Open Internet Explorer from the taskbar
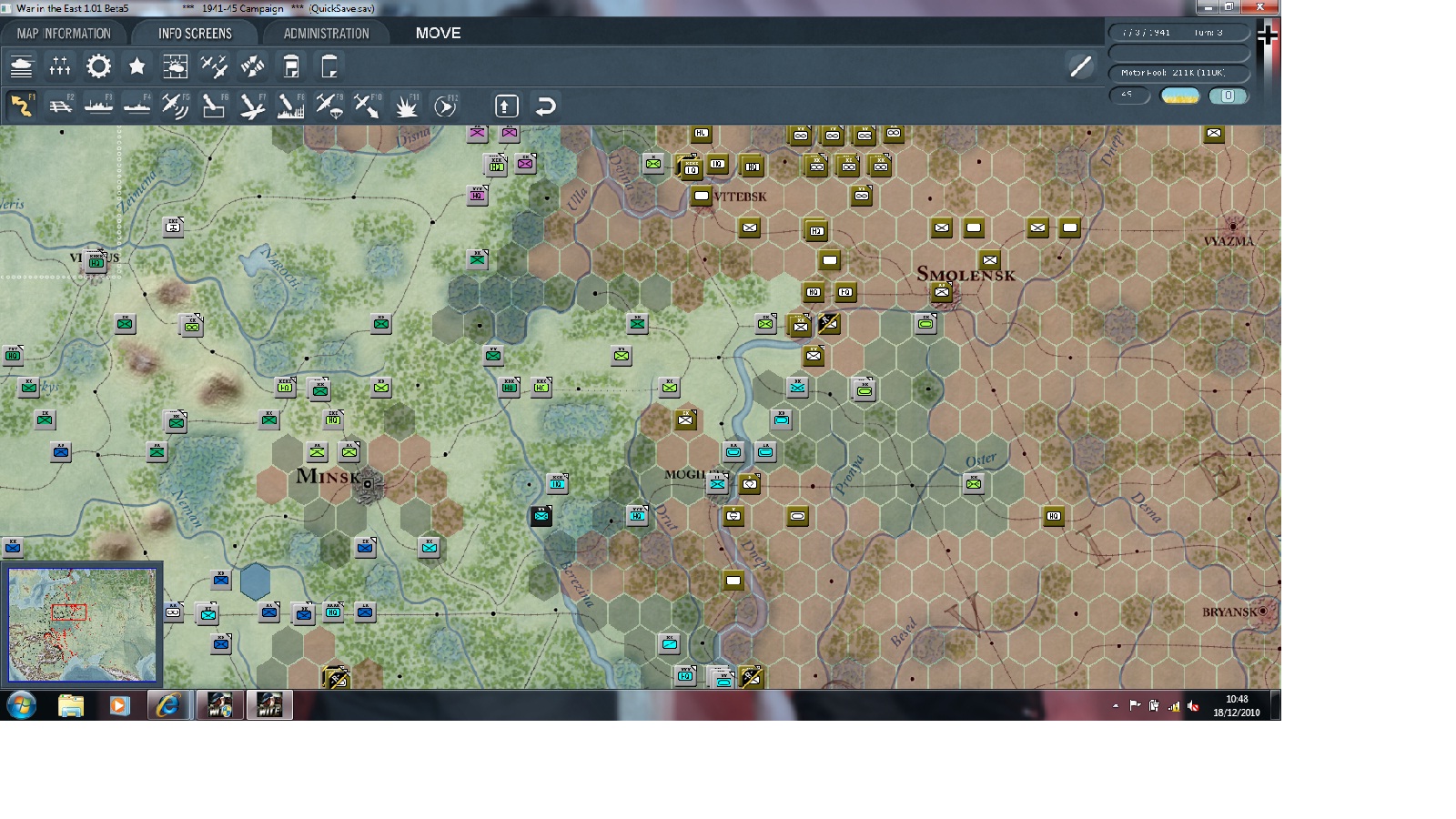1456x819 pixels. (x=168, y=705)
